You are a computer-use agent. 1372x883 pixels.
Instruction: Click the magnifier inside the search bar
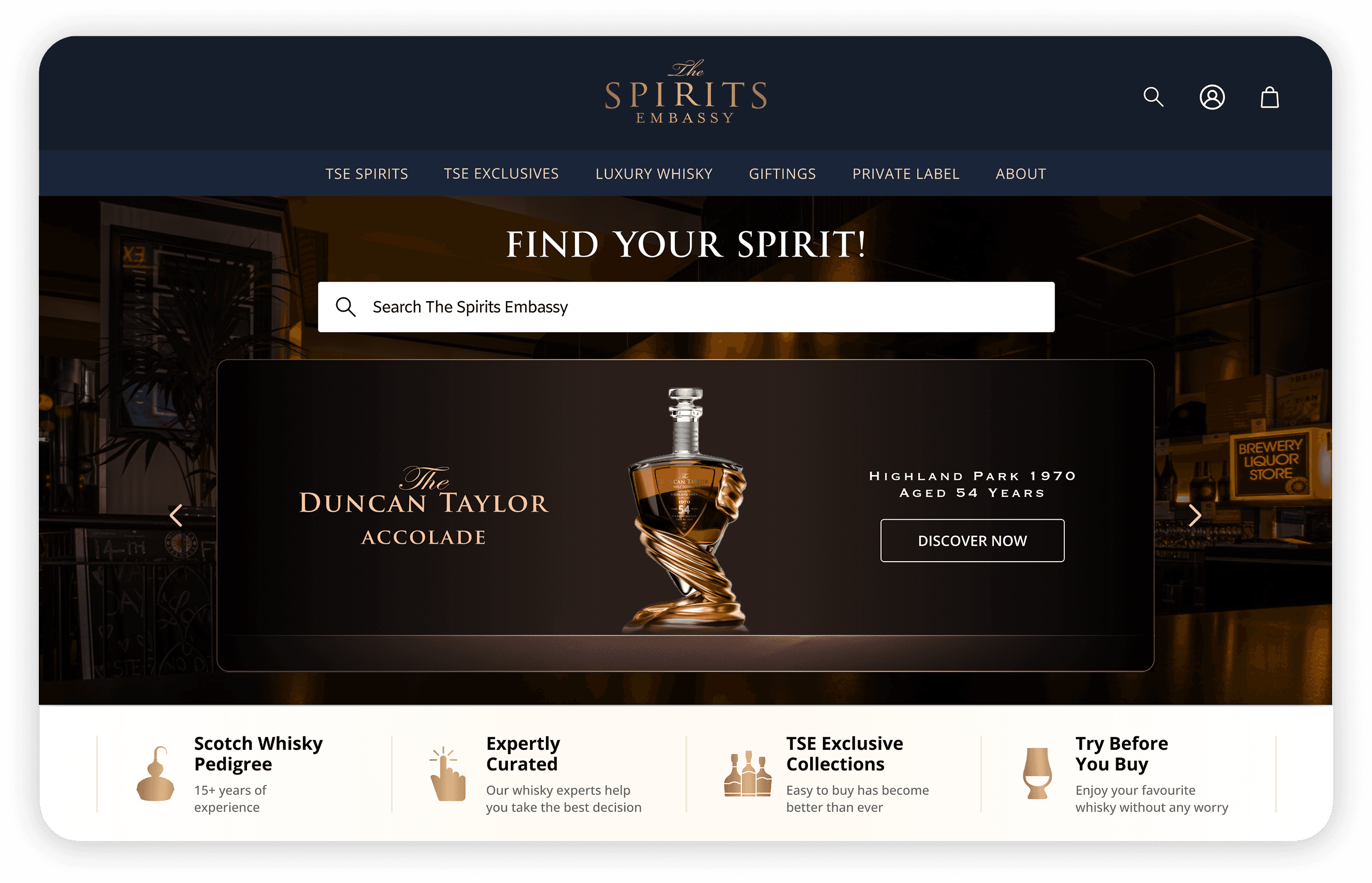pyautogui.click(x=345, y=307)
